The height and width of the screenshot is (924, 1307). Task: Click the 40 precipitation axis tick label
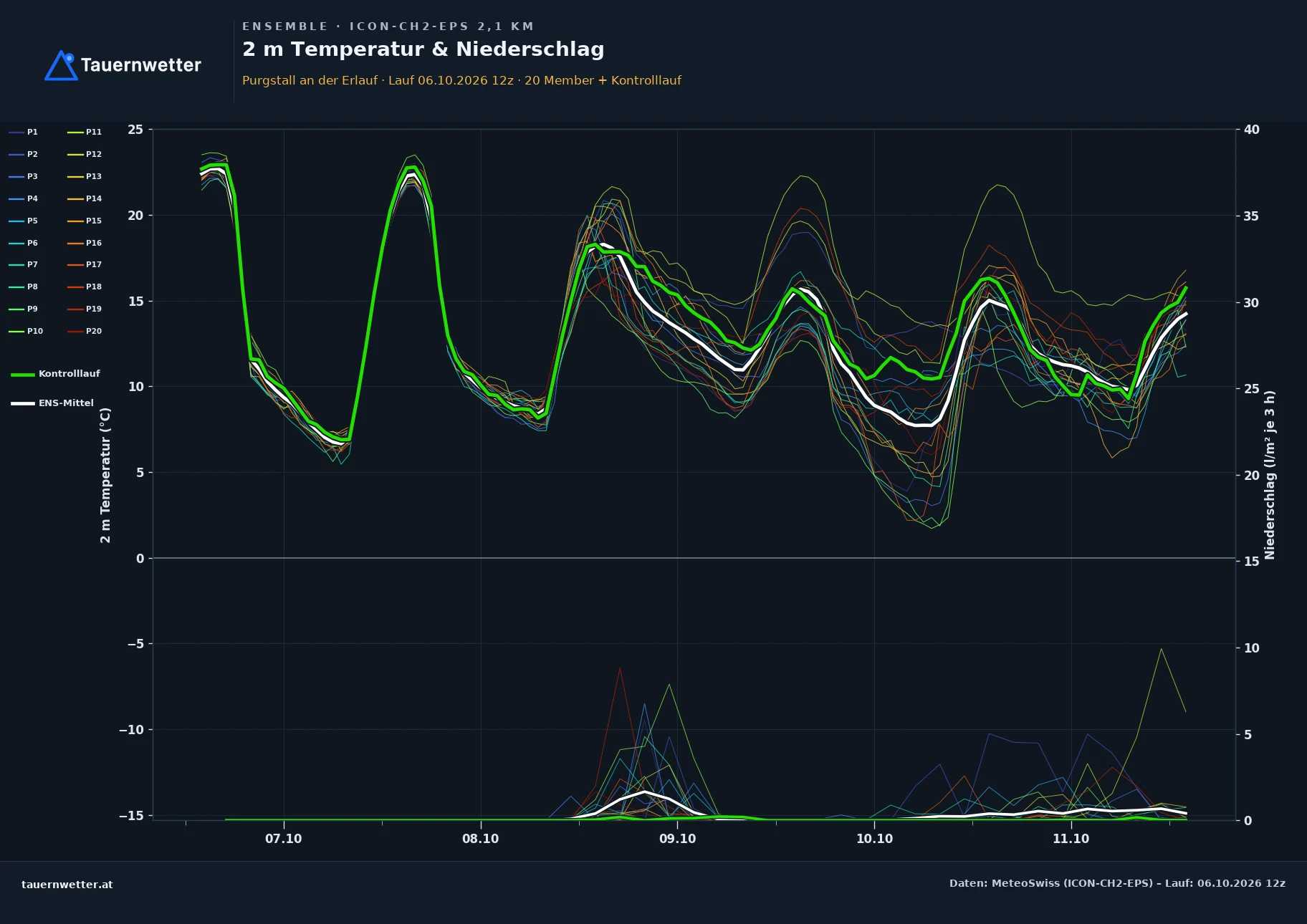point(1252,130)
